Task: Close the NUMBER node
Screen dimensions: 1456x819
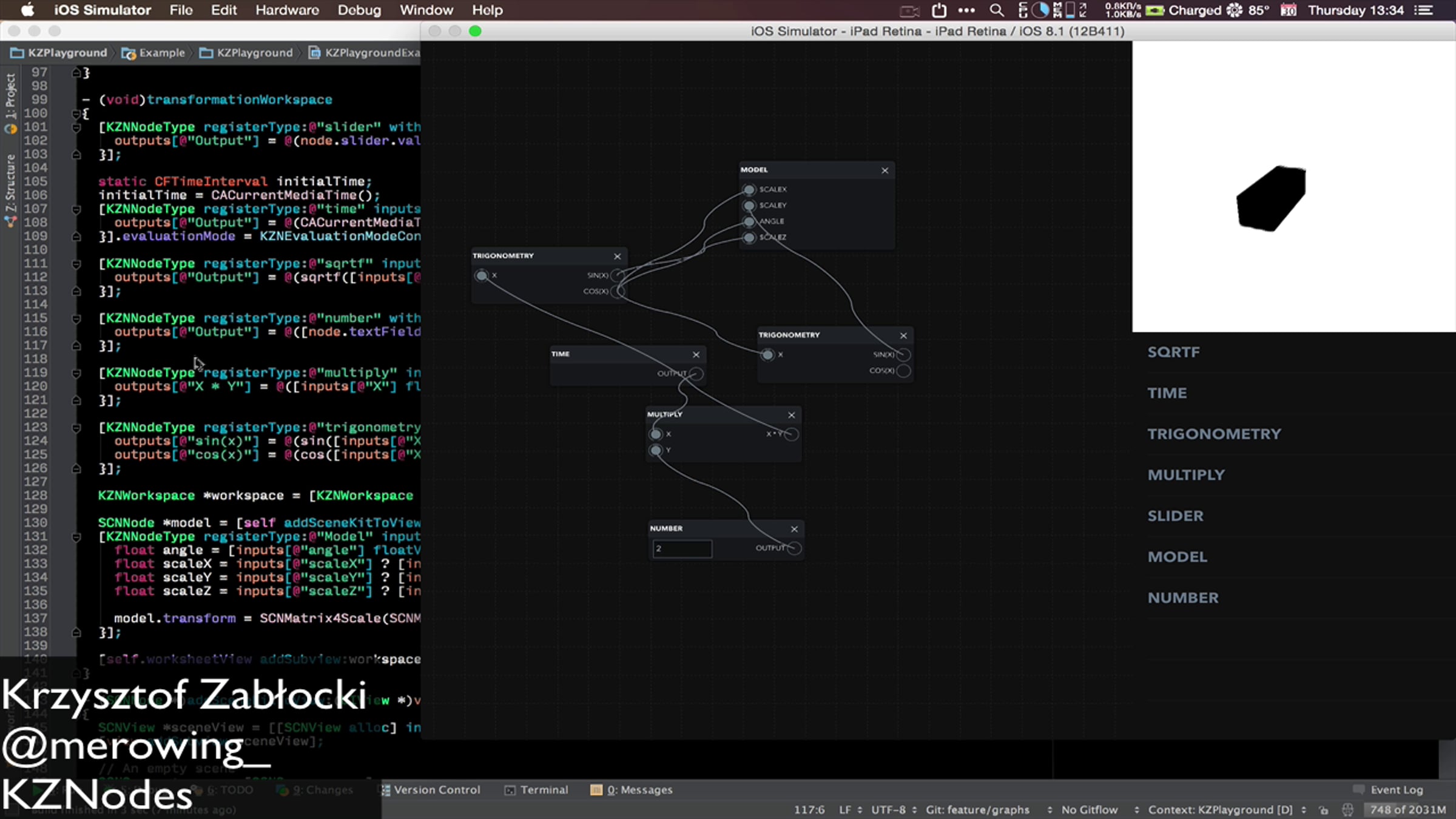Action: 794,529
